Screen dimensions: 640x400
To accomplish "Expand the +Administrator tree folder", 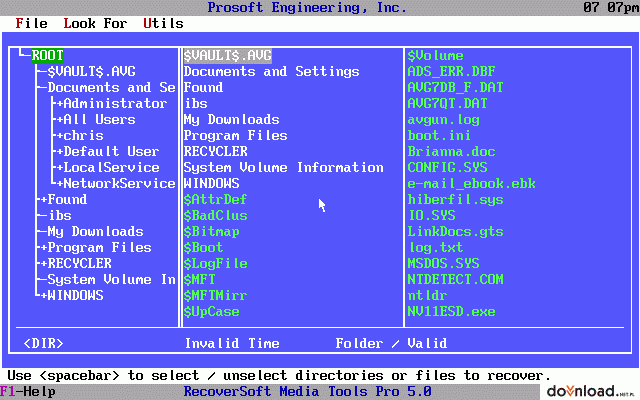I will tap(112, 103).
